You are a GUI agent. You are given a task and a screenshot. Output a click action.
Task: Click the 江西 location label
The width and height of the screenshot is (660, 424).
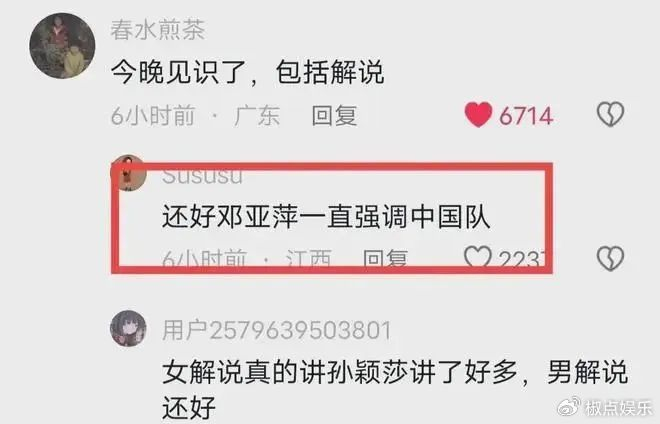309,258
